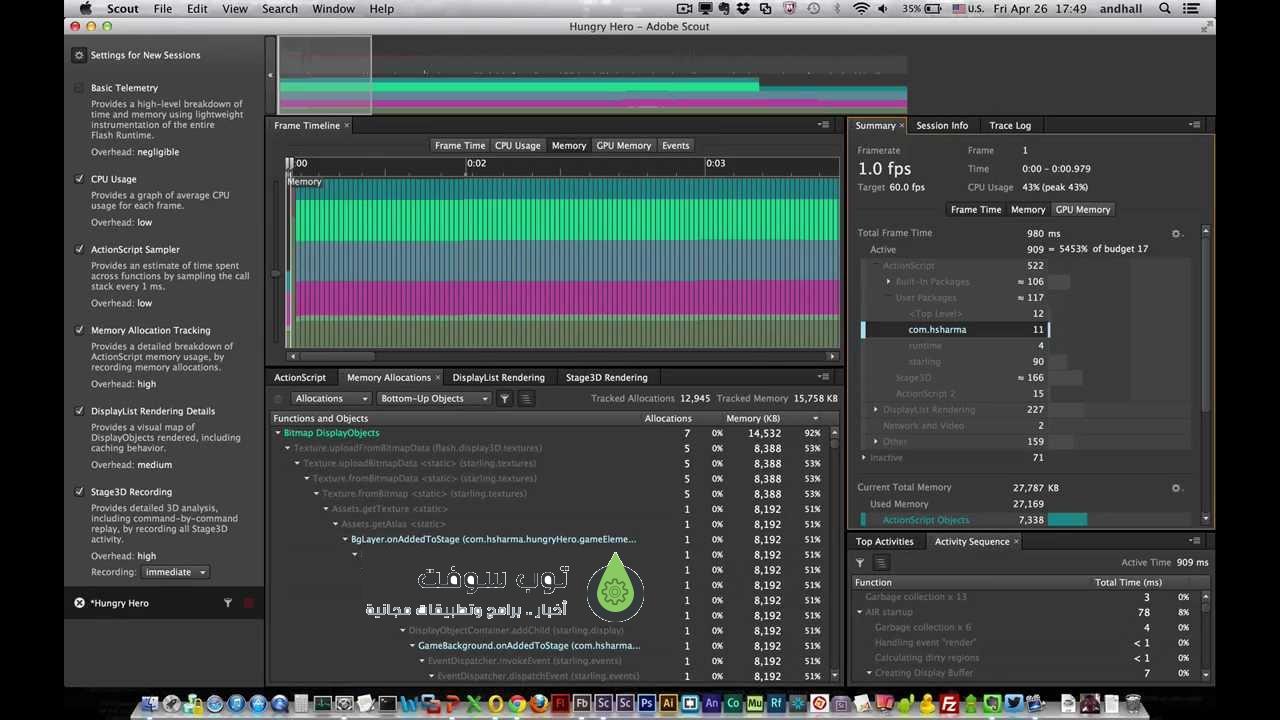Open Illustrator from the Dock

[x=668, y=704]
